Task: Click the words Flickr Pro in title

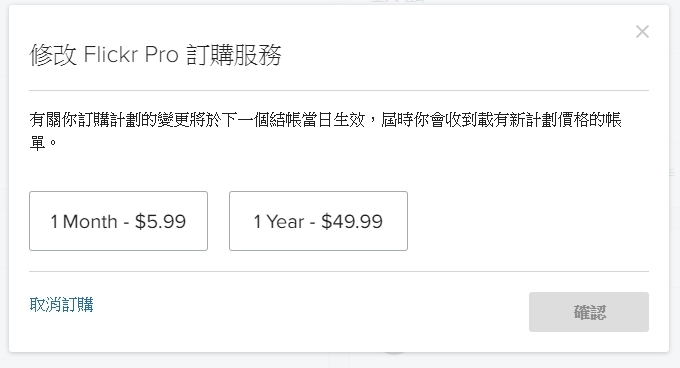Action: coord(131,55)
